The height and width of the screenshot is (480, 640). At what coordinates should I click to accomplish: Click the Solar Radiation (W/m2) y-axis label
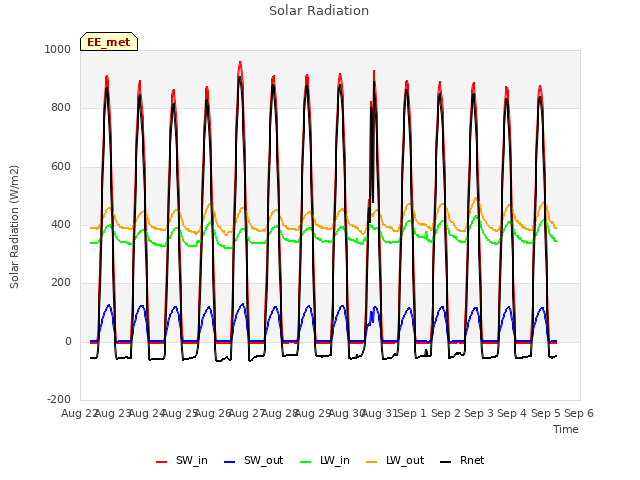[x=14, y=227]
